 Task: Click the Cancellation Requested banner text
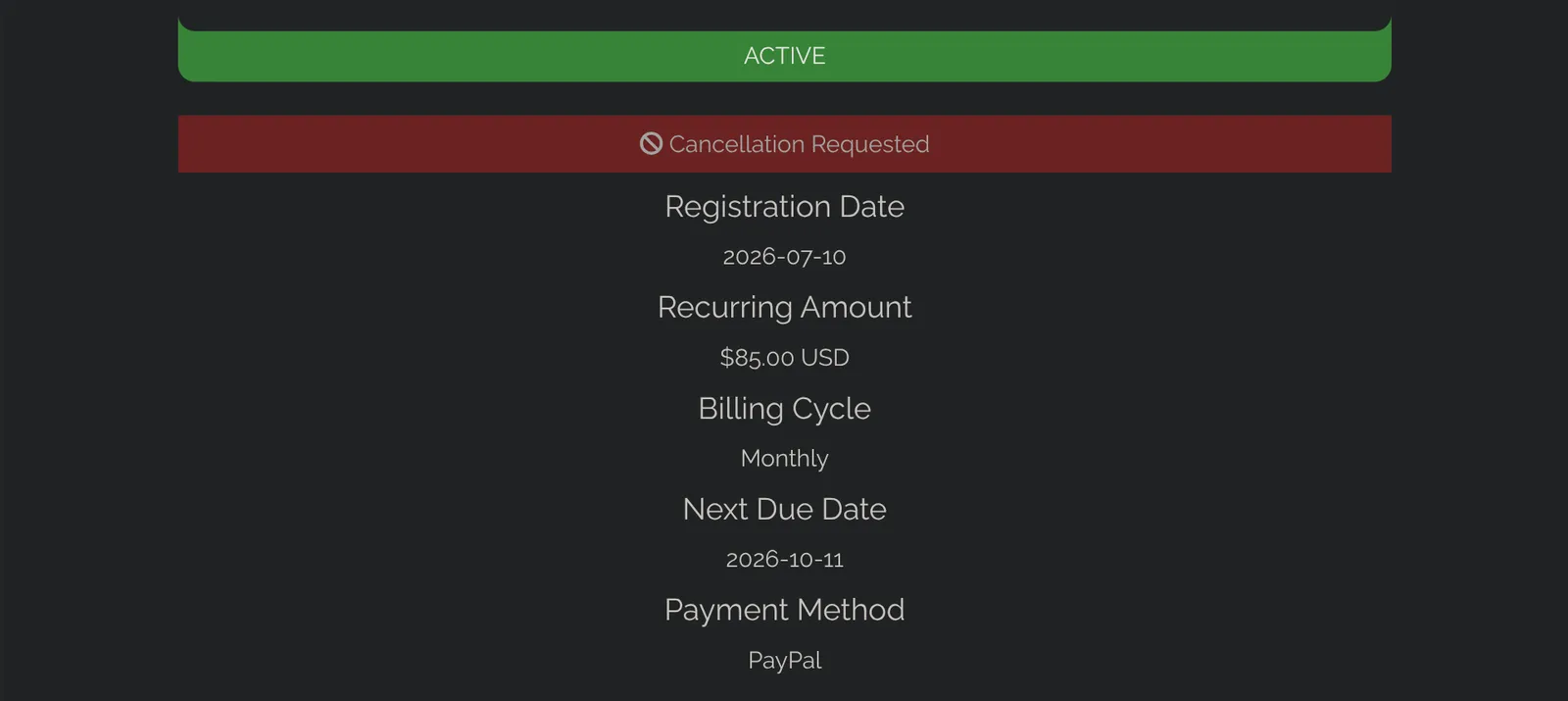(799, 144)
